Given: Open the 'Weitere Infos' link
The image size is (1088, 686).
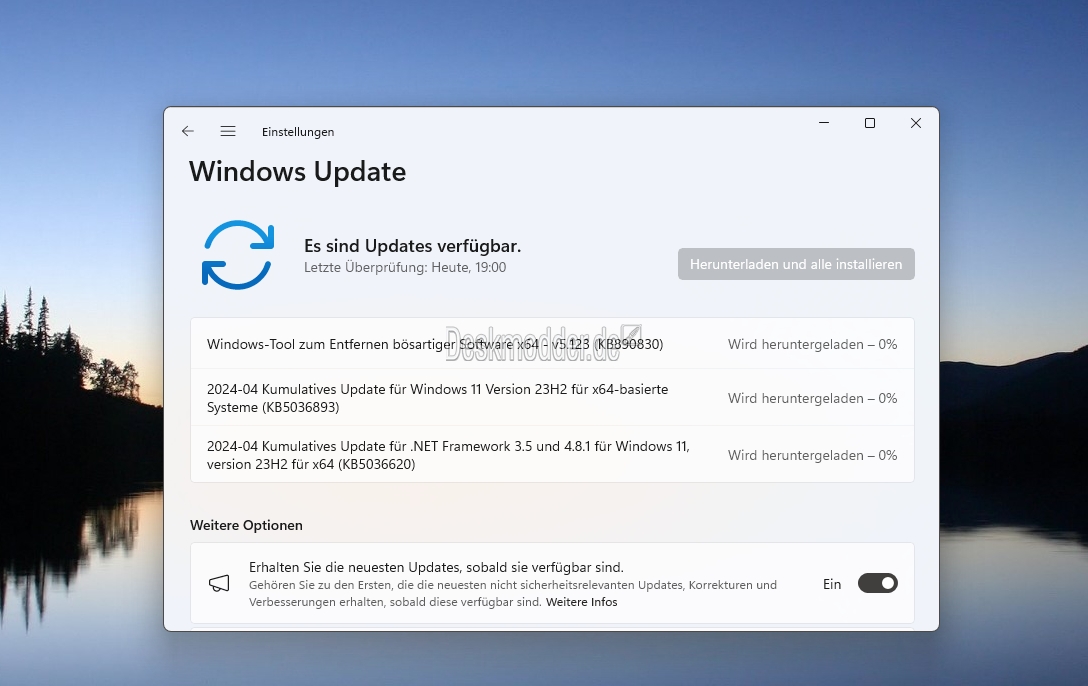Looking at the screenshot, I should pos(581,602).
